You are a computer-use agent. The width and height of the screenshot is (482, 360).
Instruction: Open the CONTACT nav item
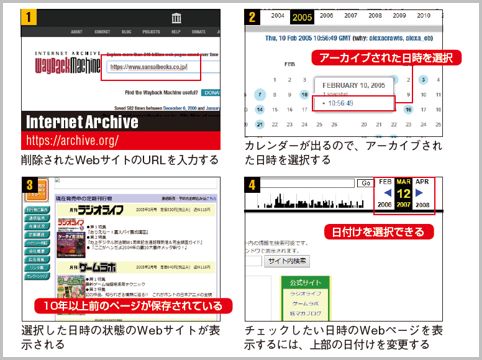(x=102, y=32)
